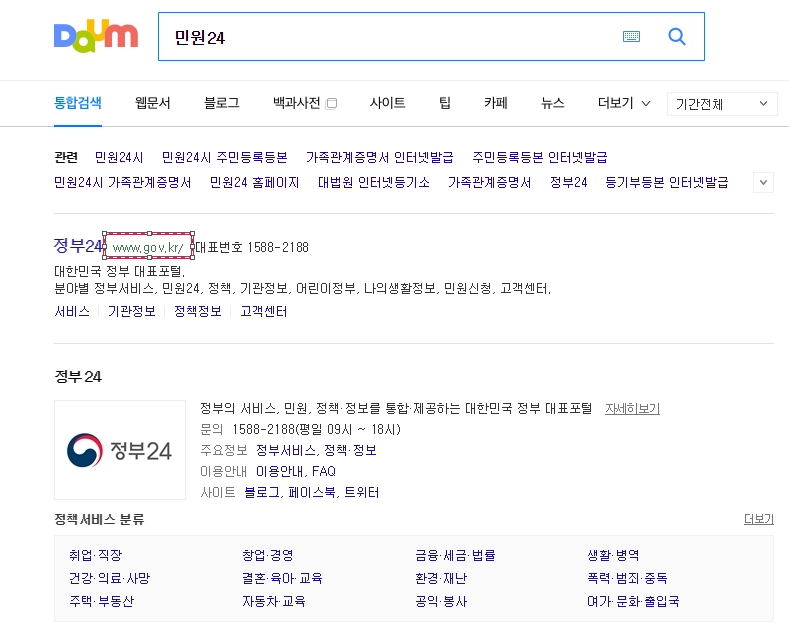Select the 자동차·교육 category
789x634 pixels.
274,601
